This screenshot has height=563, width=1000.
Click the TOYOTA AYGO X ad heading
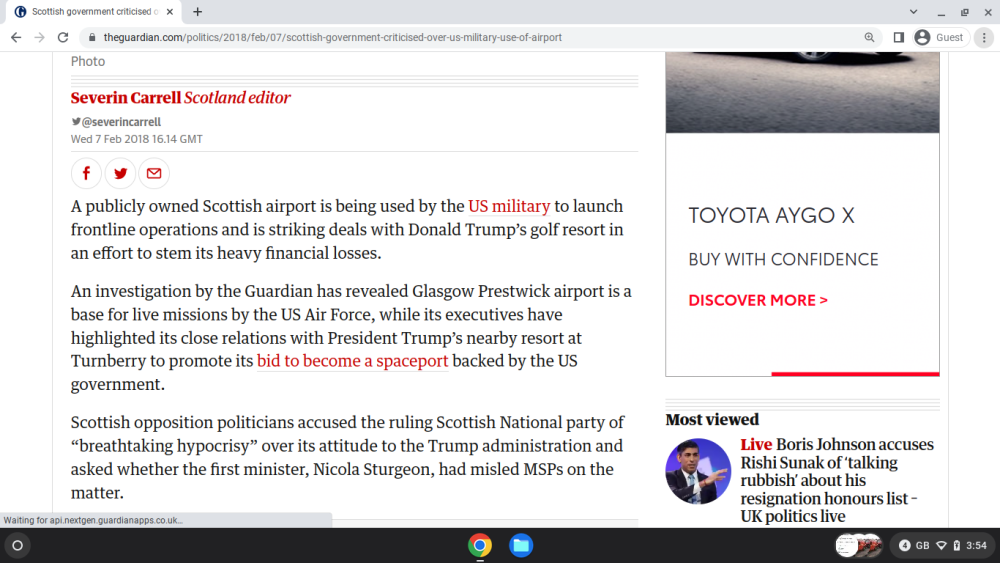[771, 216]
